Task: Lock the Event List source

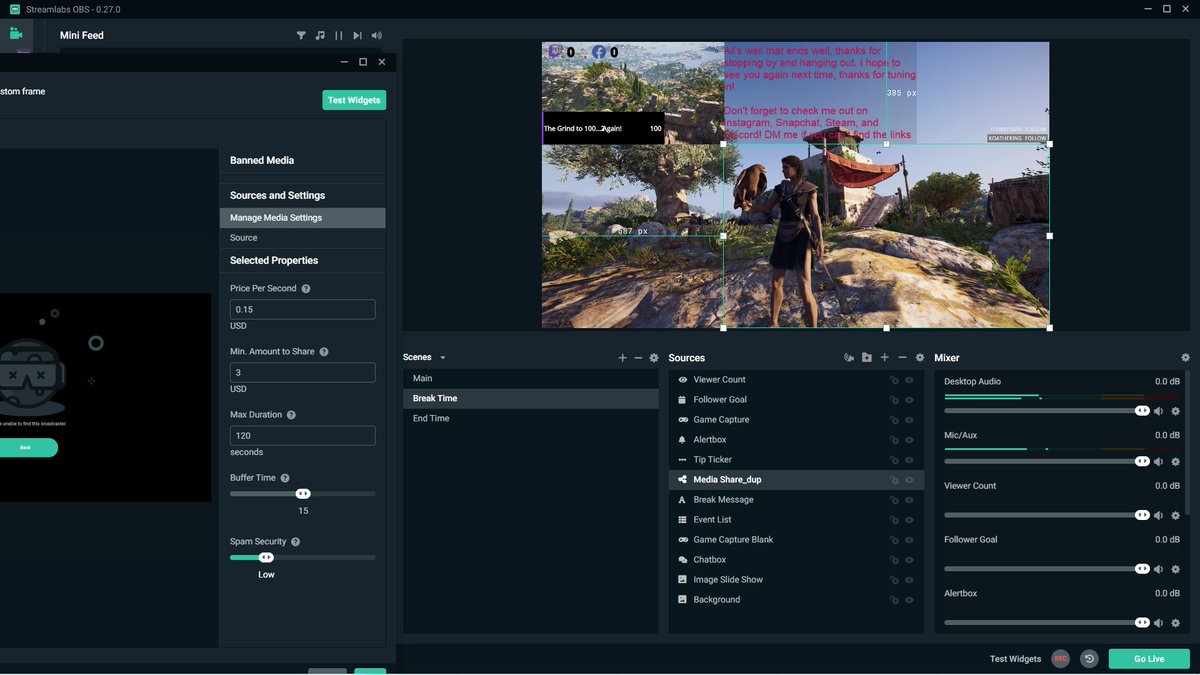Action: pos(894,520)
